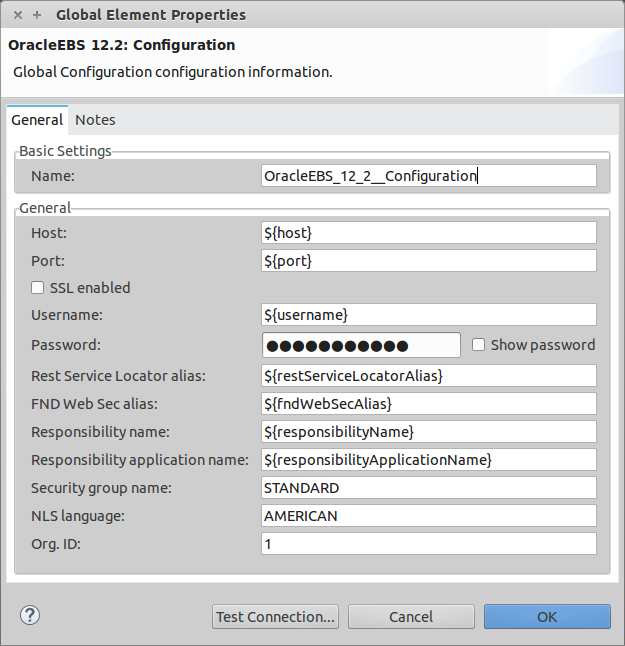625x646 pixels.
Task: Close the Global Element Properties dialog
Action: (x=18, y=15)
